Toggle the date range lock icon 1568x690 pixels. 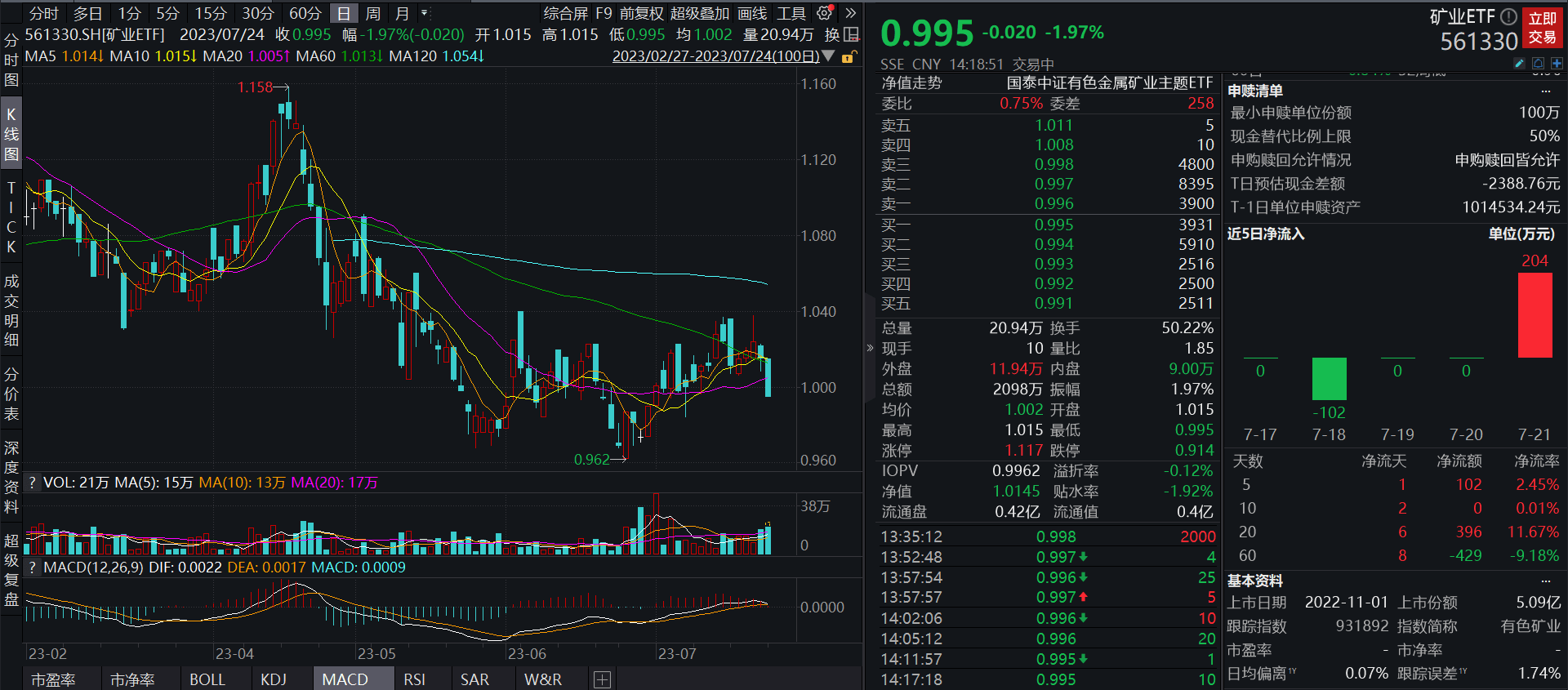pyautogui.click(x=849, y=56)
